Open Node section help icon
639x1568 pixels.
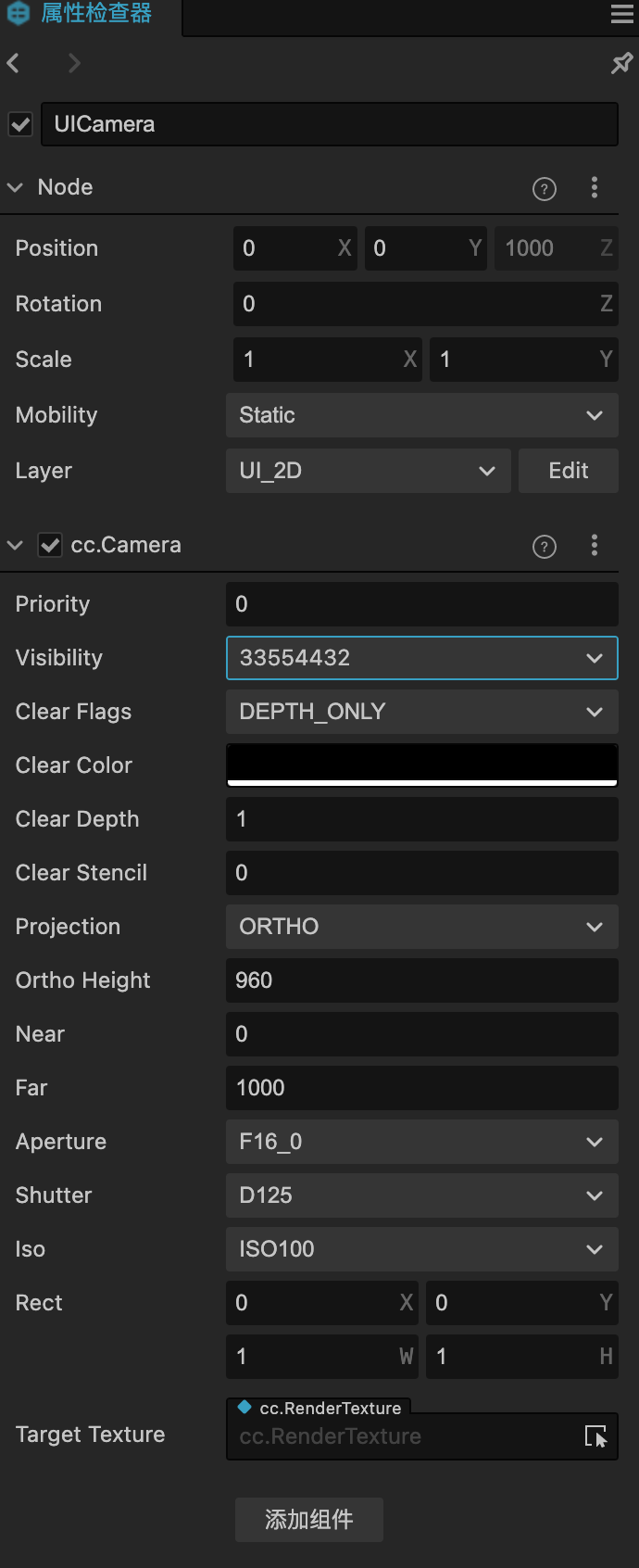pos(545,188)
